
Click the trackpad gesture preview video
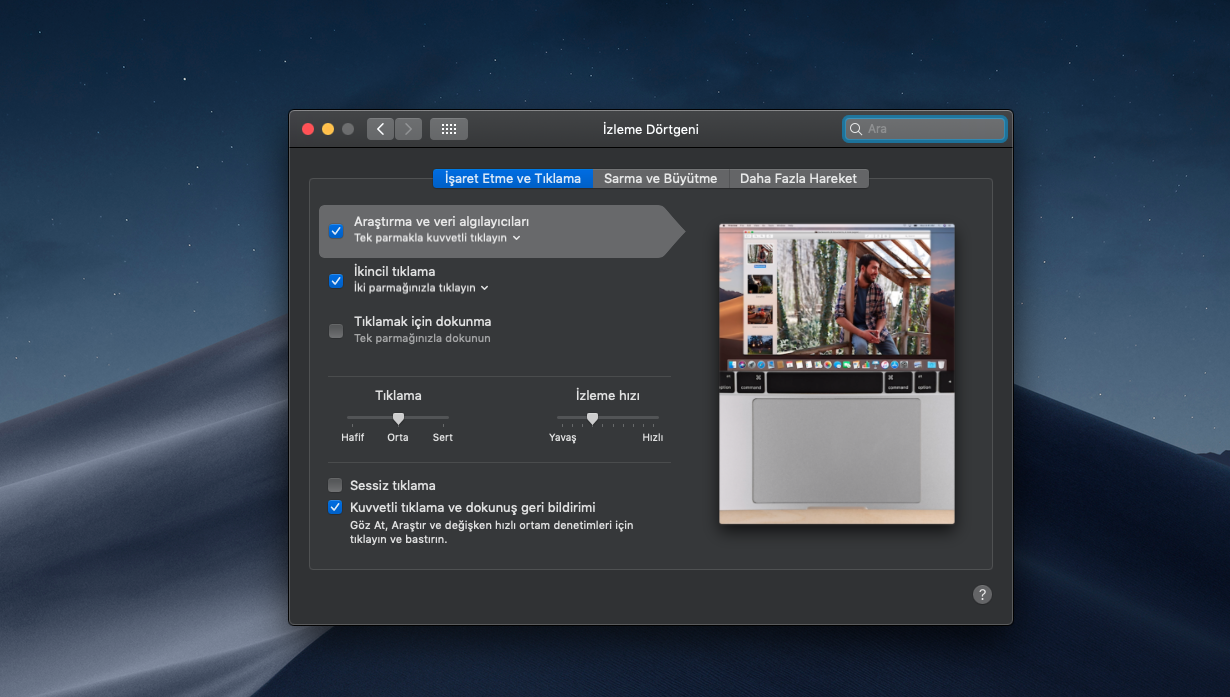click(837, 374)
